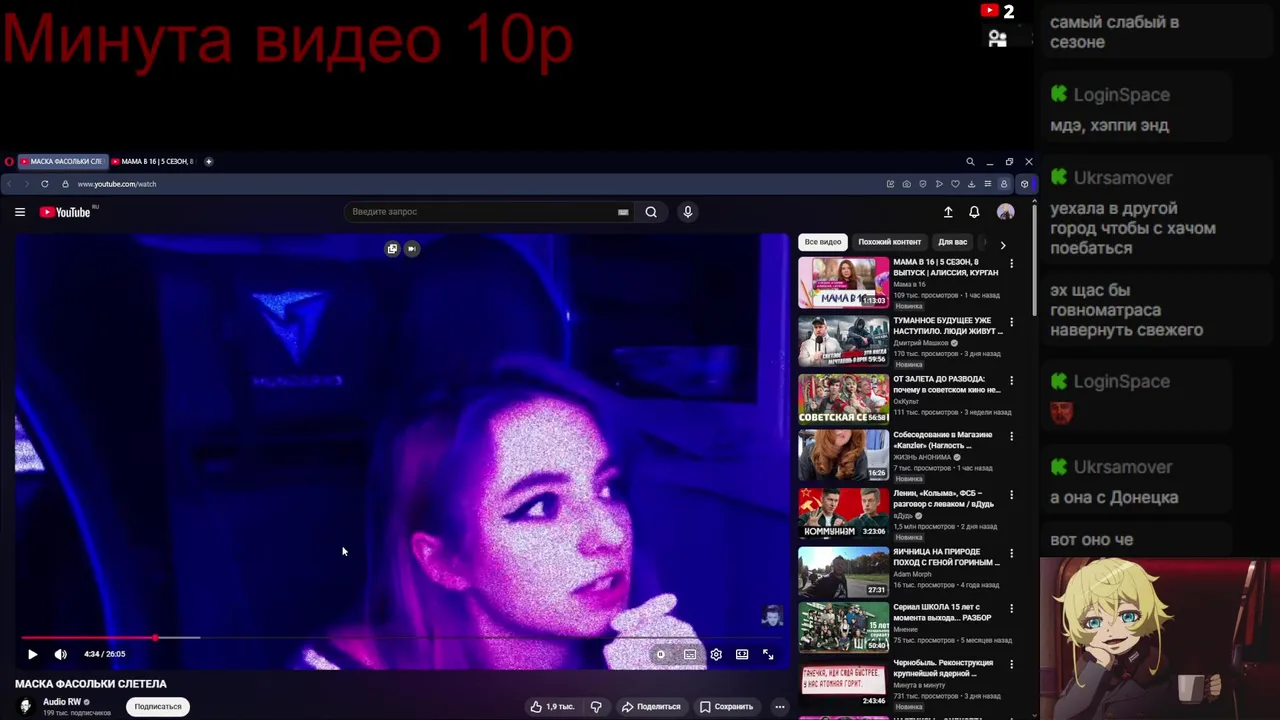Image resolution: width=1280 pixels, height=720 pixels.
Task: Open options menu for ЯИЧНИЦА НА ПРИРОДЕ video
Action: (x=1011, y=553)
